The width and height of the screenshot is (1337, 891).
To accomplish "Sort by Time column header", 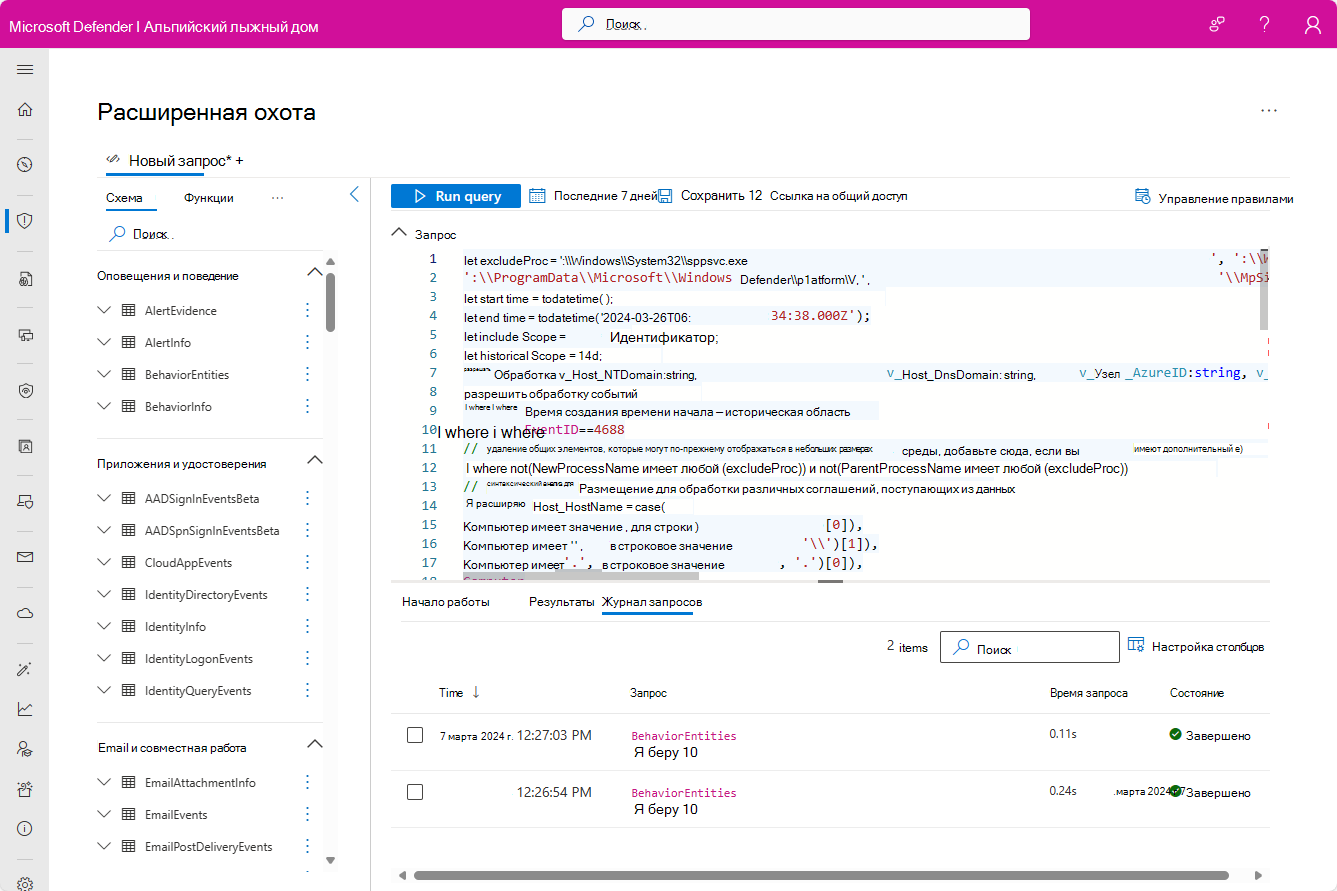I will point(460,692).
